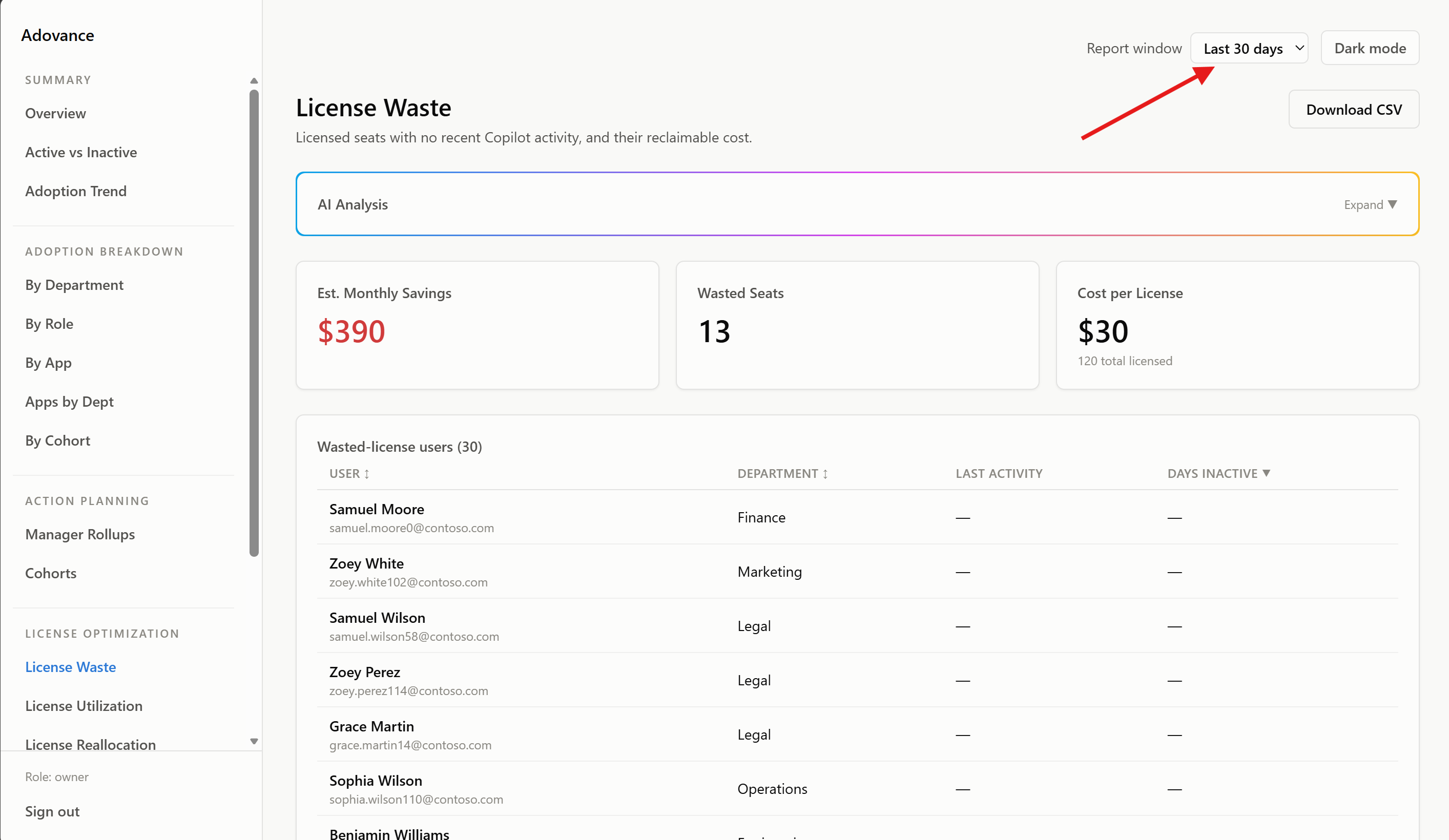Screen dimensions: 1449x840
Task: Sort table by Department column
Action: pyautogui.click(x=782, y=473)
